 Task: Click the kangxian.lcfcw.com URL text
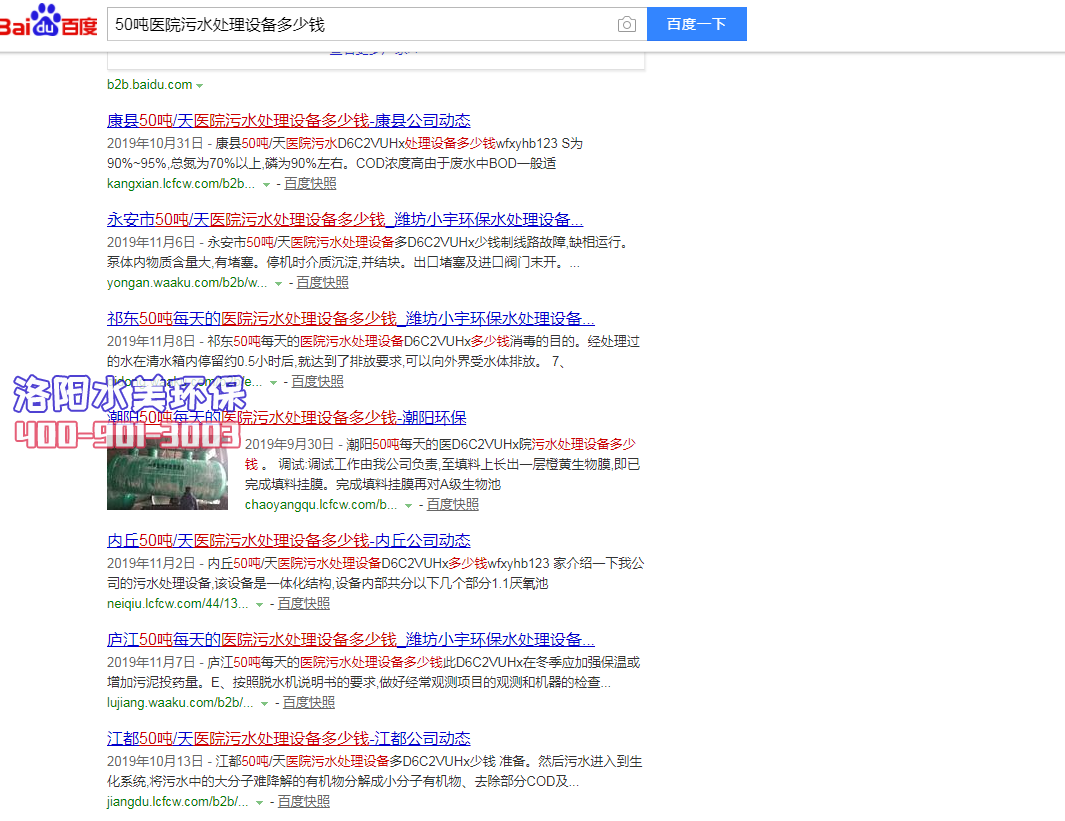click(x=181, y=183)
